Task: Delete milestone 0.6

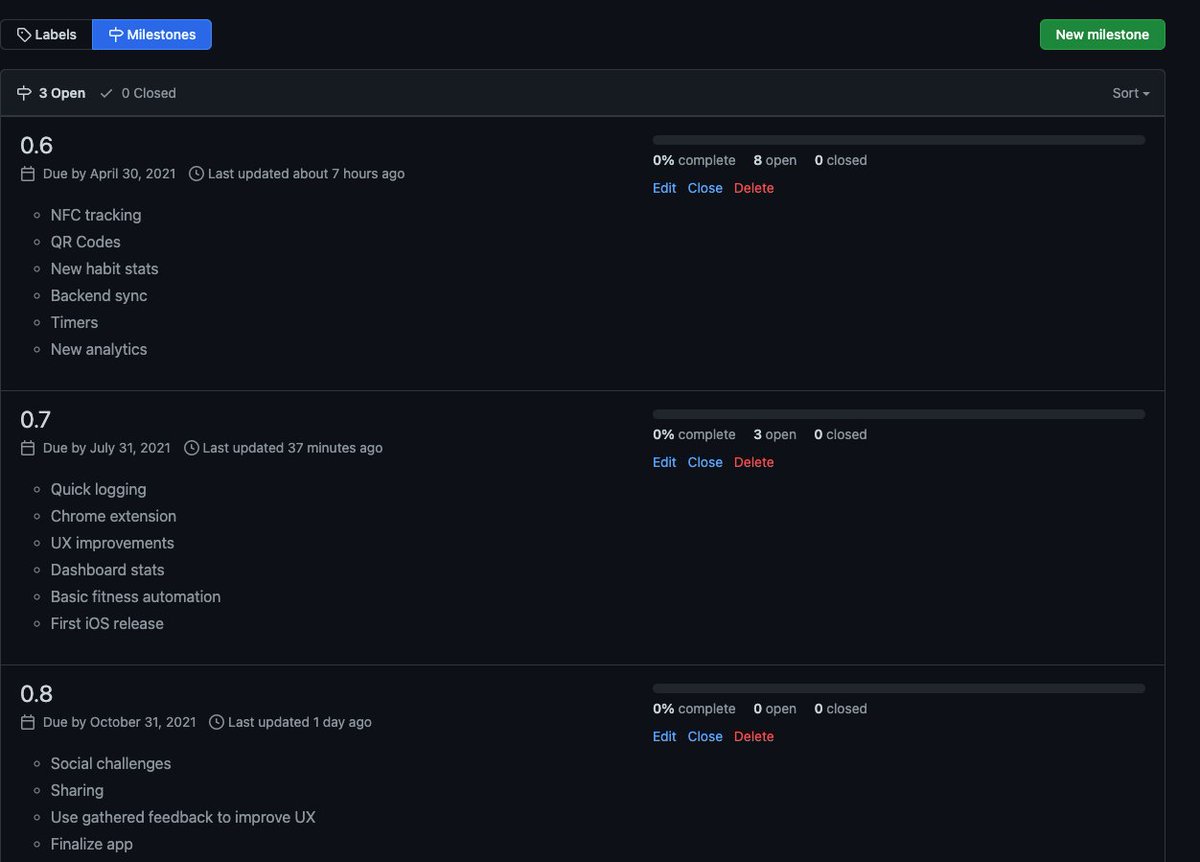Action: coord(754,188)
